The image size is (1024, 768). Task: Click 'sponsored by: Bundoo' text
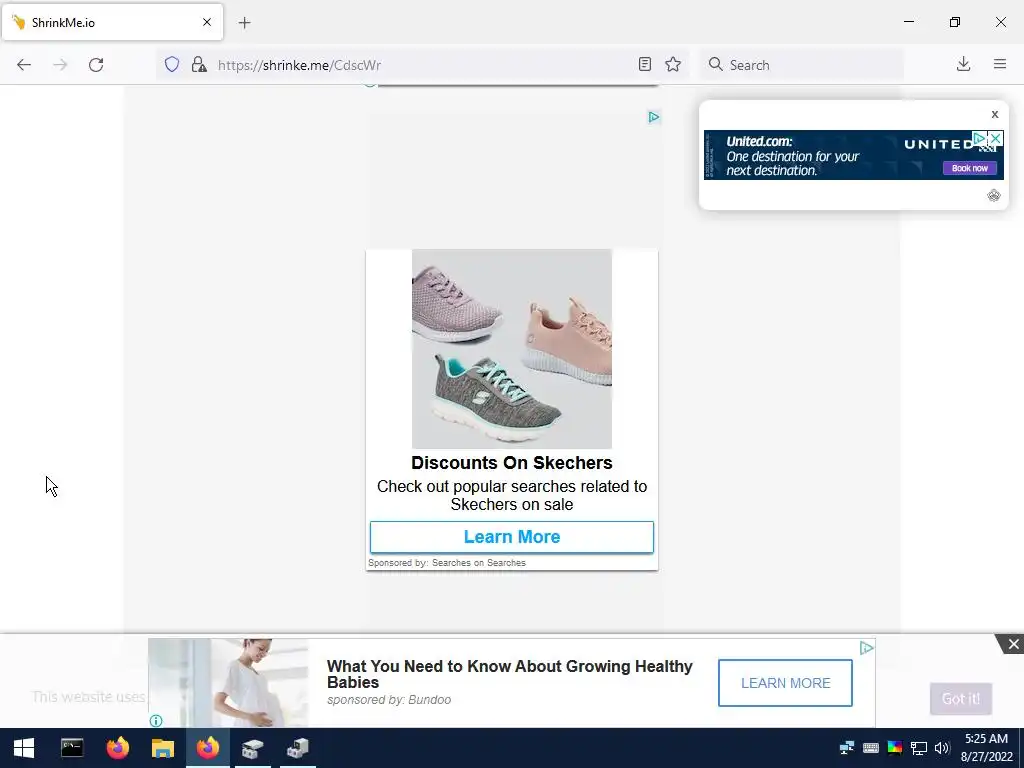389,699
